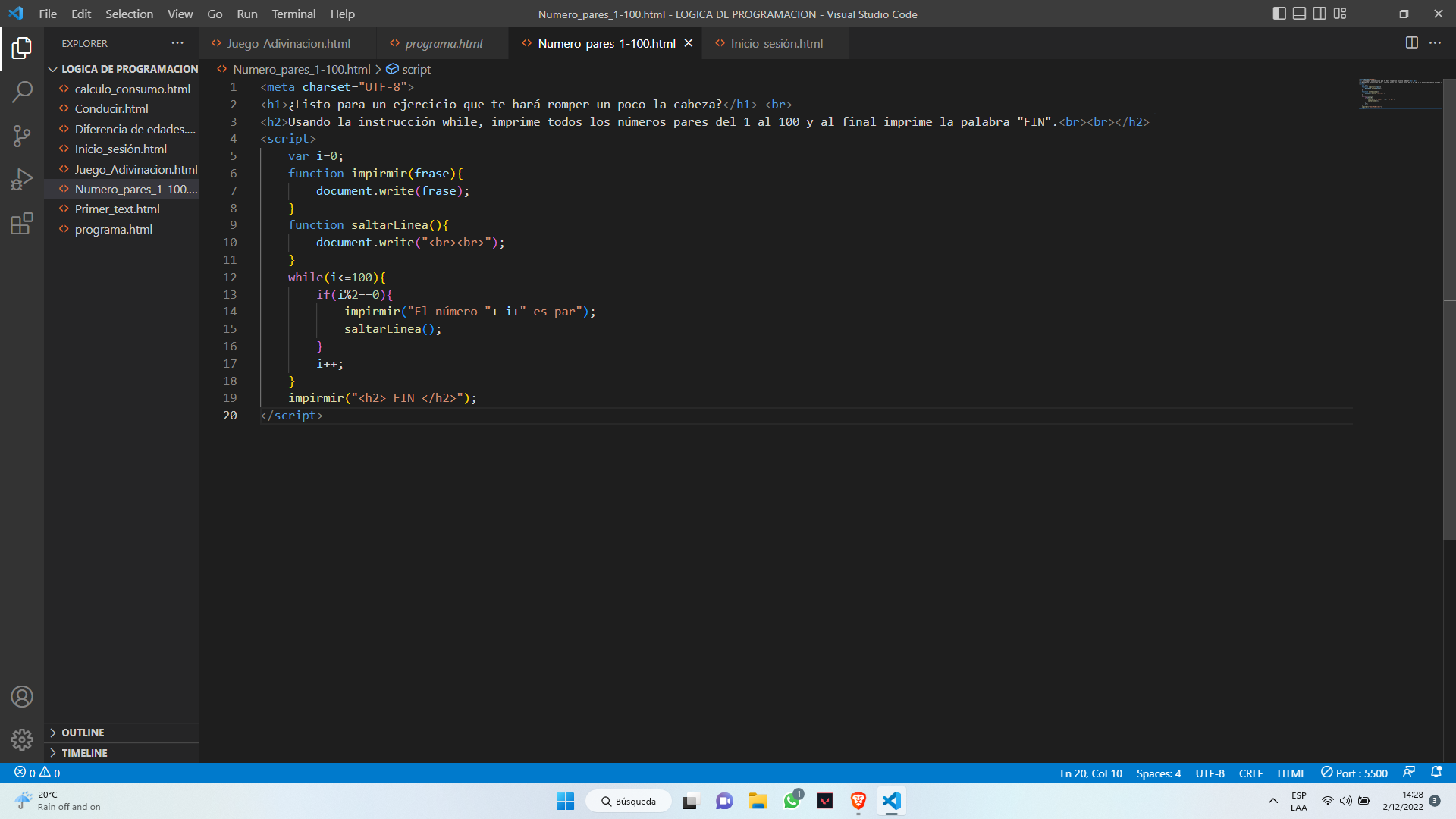The width and height of the screenshot is (1456, 819).
Task: Open the Run and Debug view
Action: point(22,180)
